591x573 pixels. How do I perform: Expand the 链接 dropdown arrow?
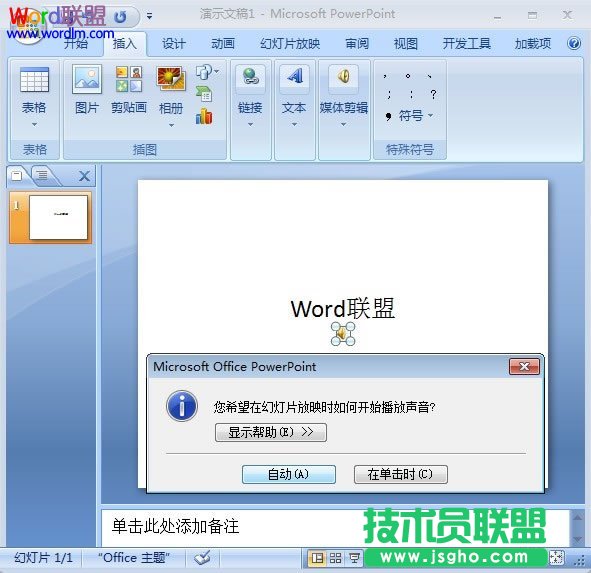[250, 124]
